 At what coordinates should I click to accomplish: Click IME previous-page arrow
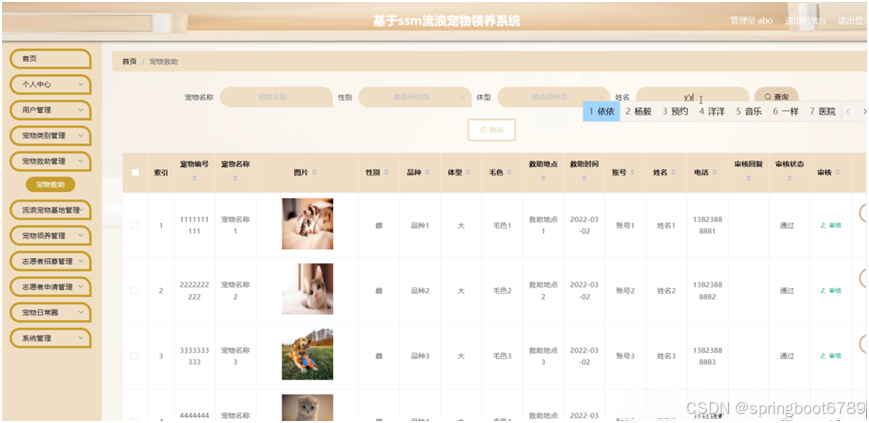(848, 112)
